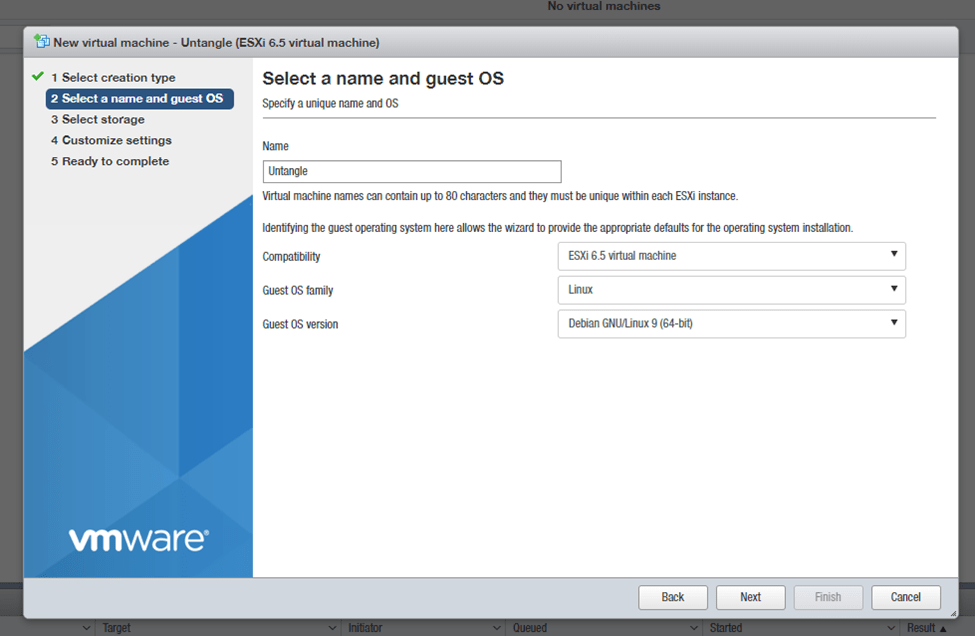The height and width of the screenshot is (636, 975).
Task: Select step 2 Select a name and guest OS
Action: pyautogui.click(x=139, y=99)
